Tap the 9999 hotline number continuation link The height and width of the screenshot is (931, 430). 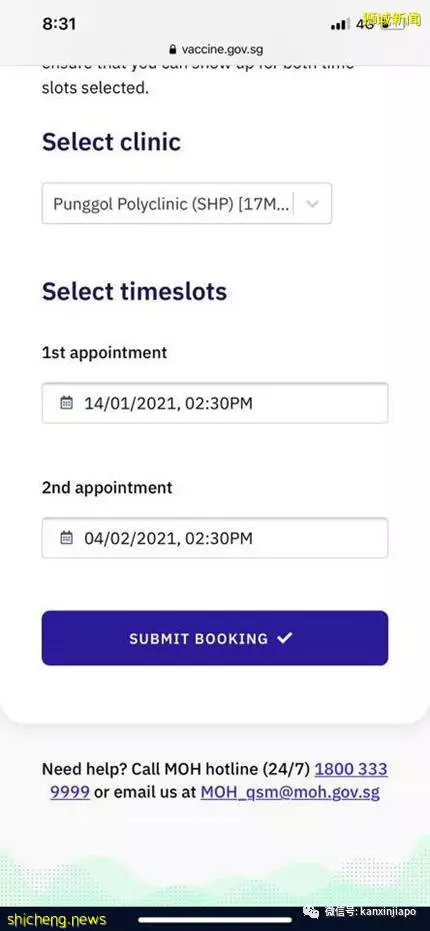click(70, 792)
